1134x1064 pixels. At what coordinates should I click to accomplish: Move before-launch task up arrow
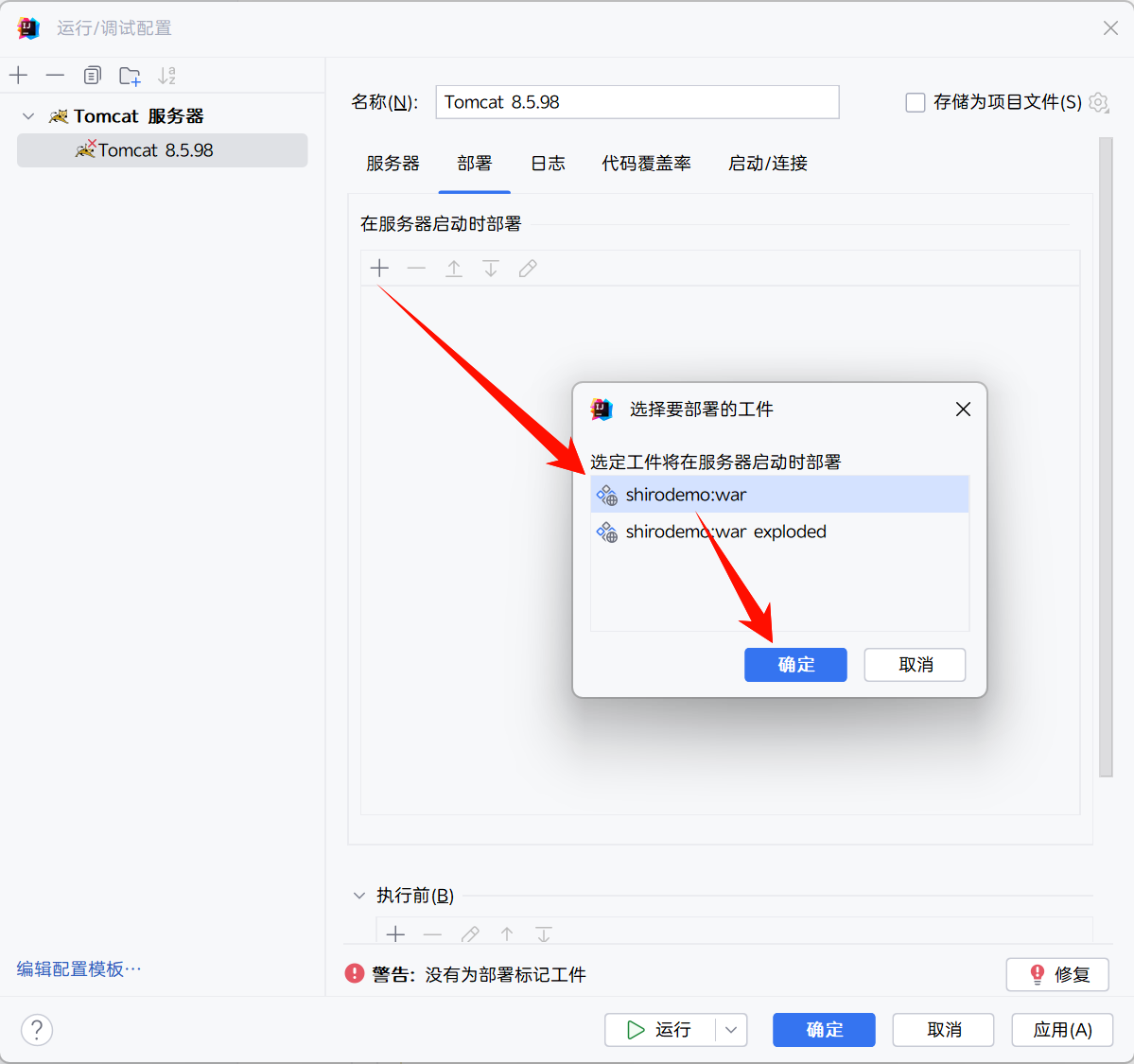pos(507,934)
